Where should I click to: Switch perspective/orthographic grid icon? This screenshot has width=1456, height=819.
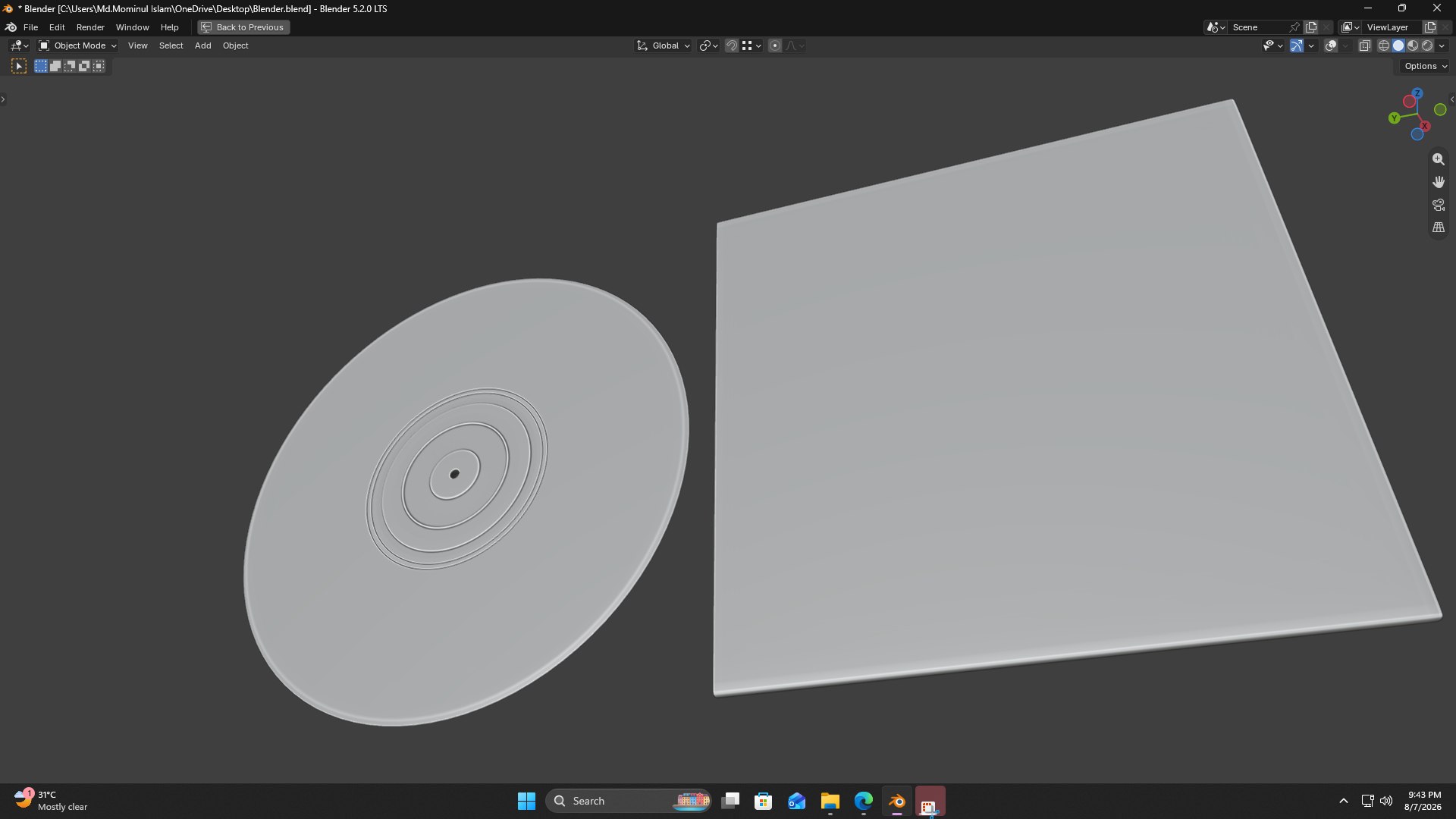[x=1438, y=227]
